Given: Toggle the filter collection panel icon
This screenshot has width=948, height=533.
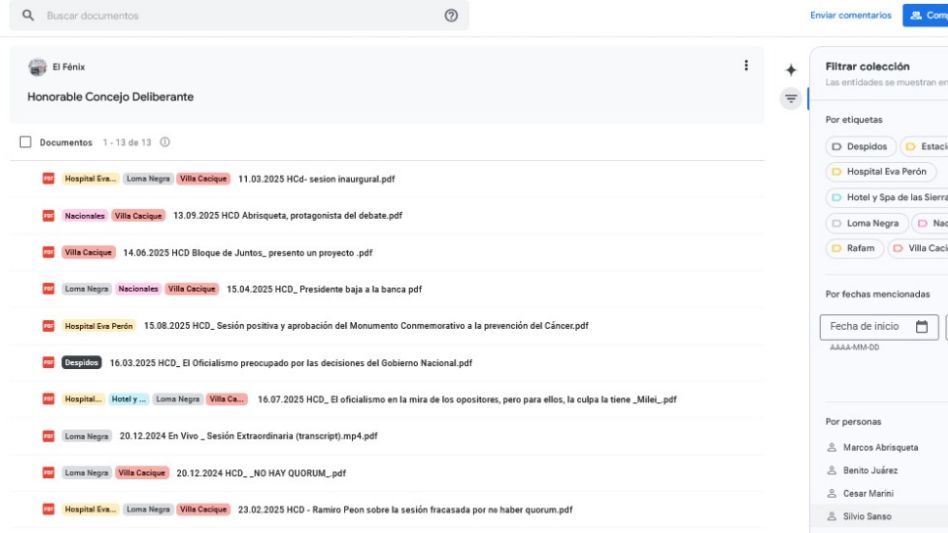Looking at the screenshot, I should point(790,98).
